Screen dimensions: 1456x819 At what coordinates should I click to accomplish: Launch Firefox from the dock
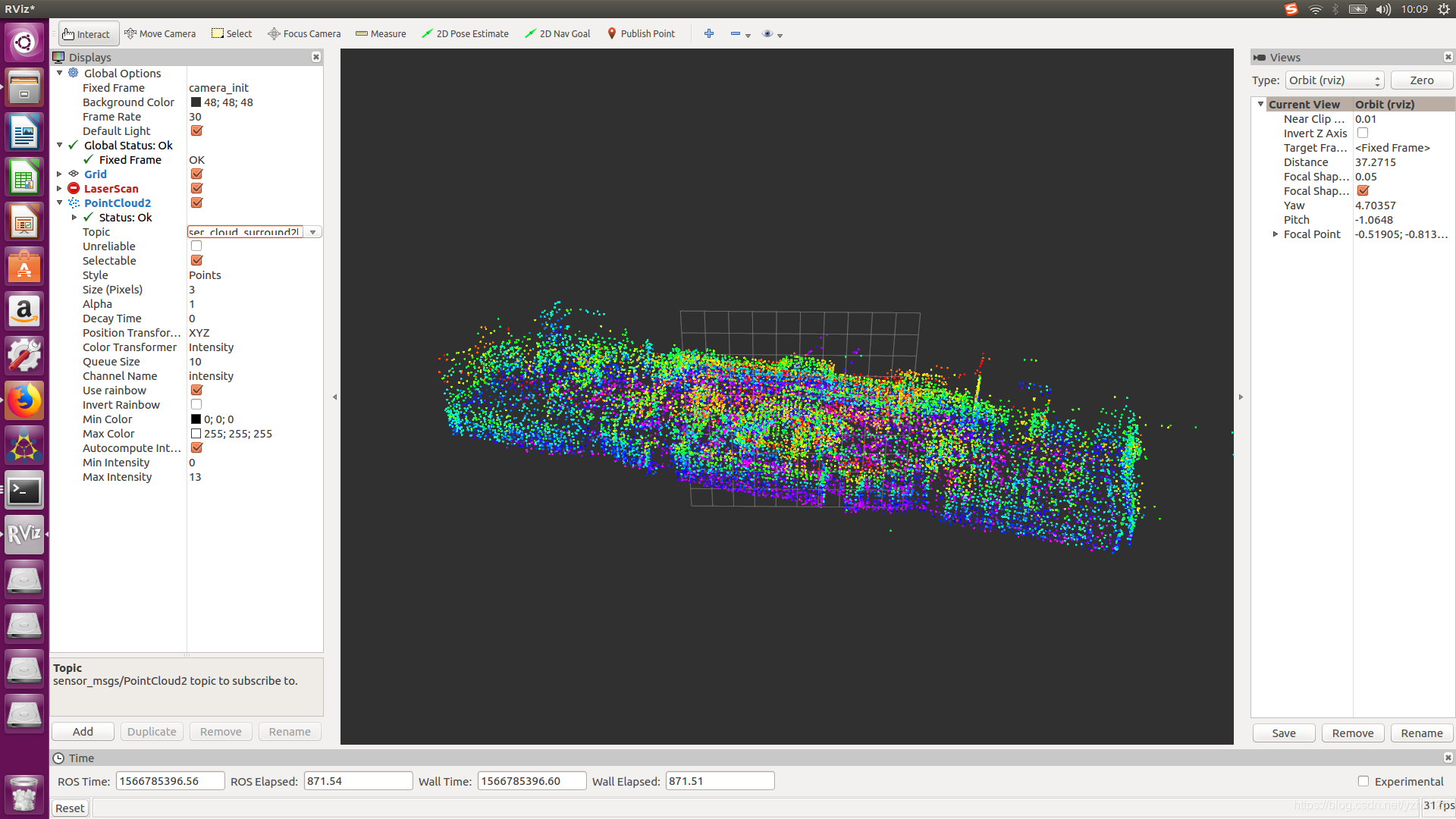pos(24,400)
